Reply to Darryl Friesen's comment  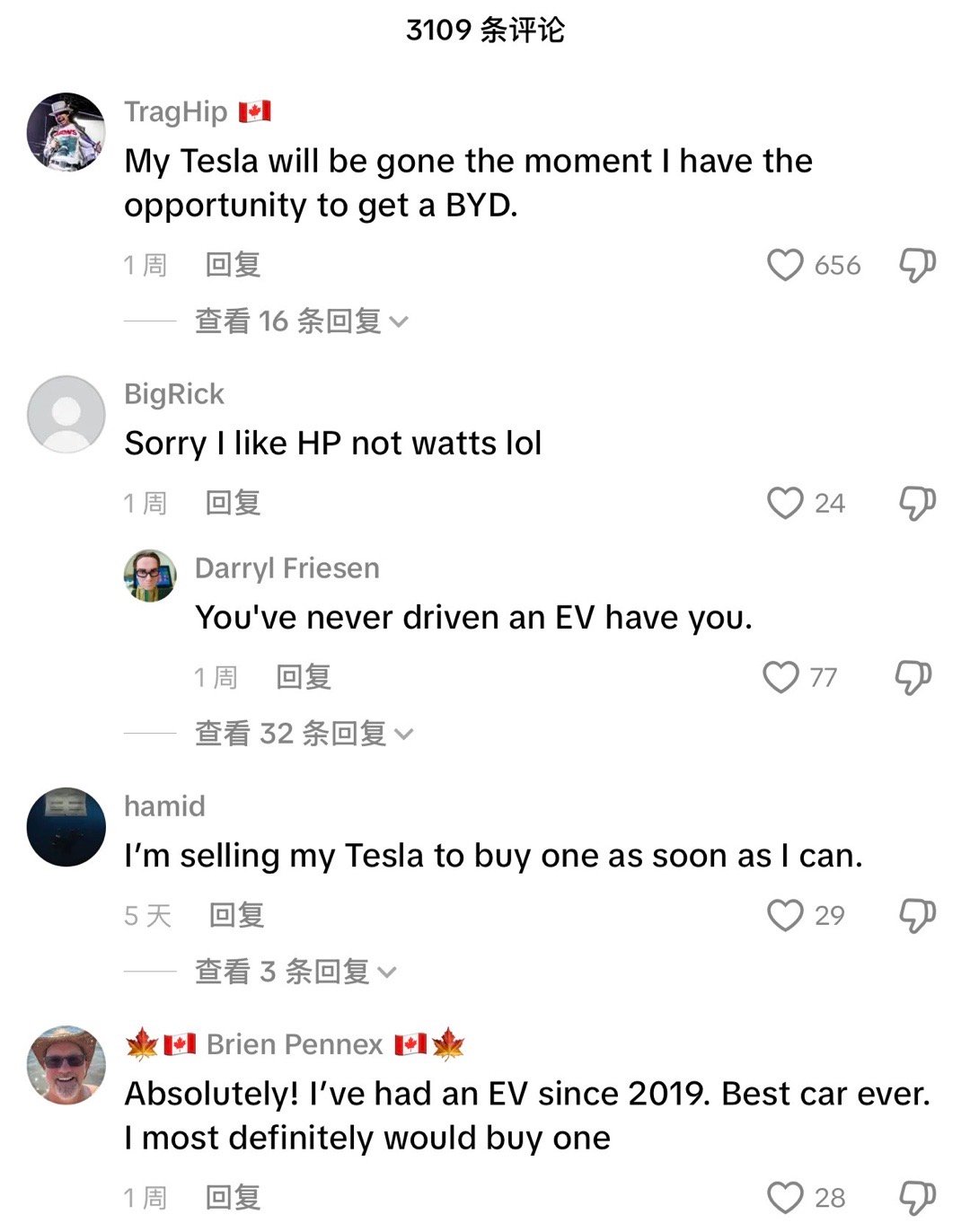304,677
